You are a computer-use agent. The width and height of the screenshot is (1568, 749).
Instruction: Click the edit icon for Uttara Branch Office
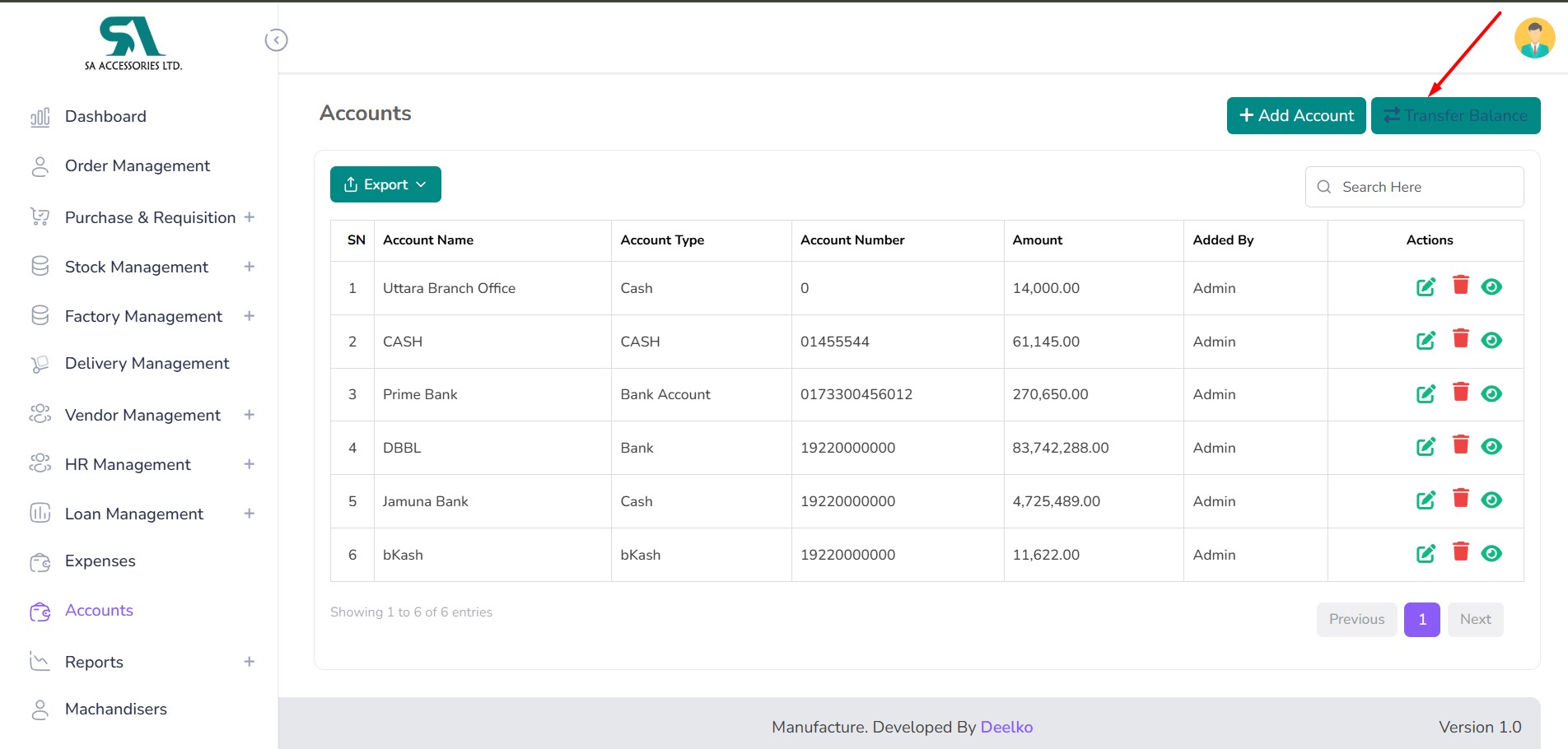[x=1426, y=287]
